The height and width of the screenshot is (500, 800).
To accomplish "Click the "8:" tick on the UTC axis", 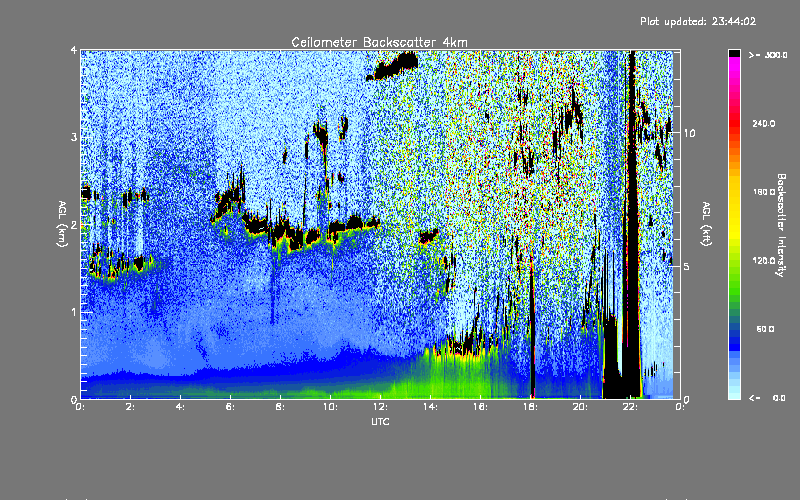I will click(281, 407).
